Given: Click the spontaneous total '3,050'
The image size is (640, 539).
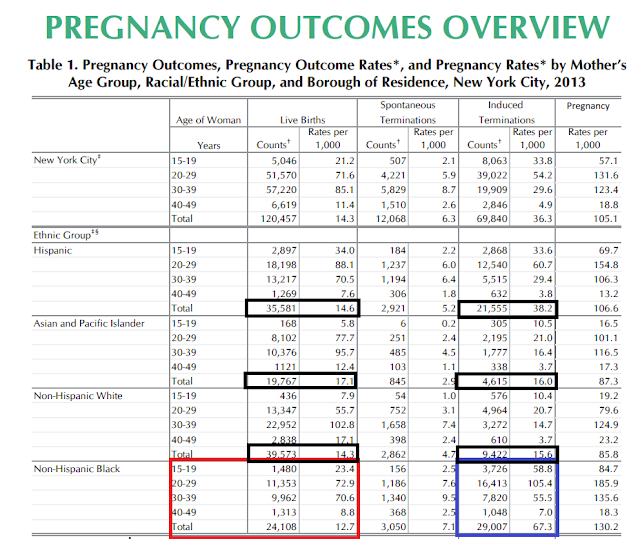Looking at the screenshot, I should tap(393, 527).
